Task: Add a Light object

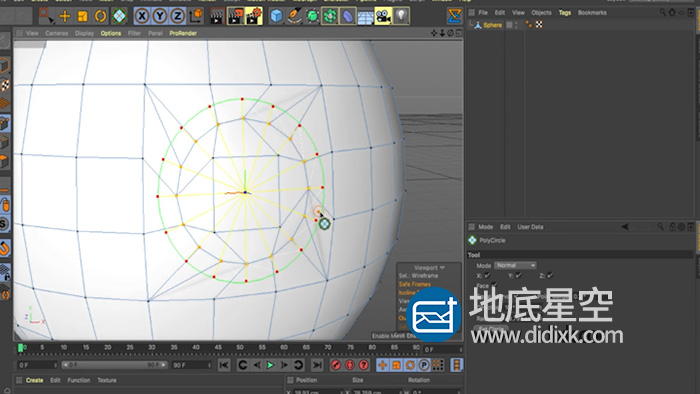Action: (x=401, y=17)
